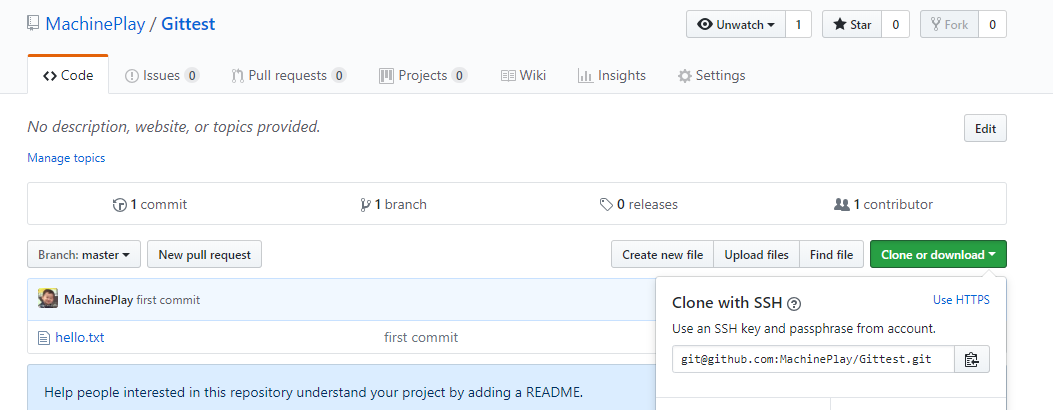Click Create new file
Screen dimensions: 1053x410
[662, 254]
